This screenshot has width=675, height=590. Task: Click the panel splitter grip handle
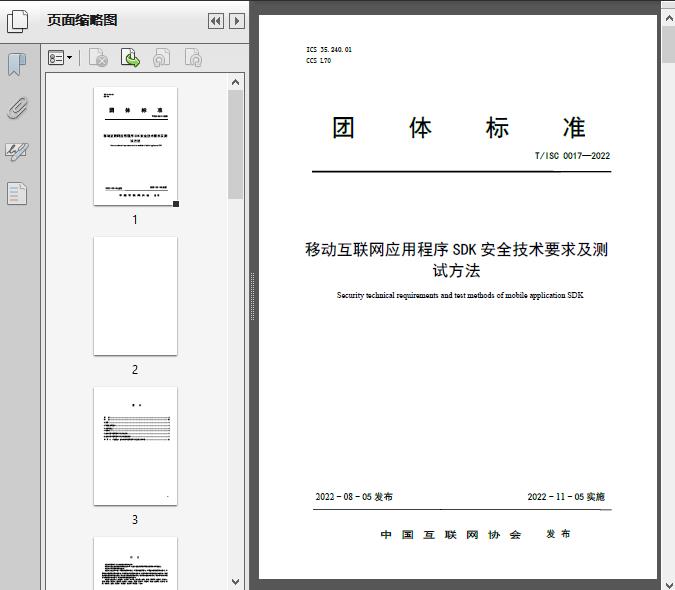[253, 296]
